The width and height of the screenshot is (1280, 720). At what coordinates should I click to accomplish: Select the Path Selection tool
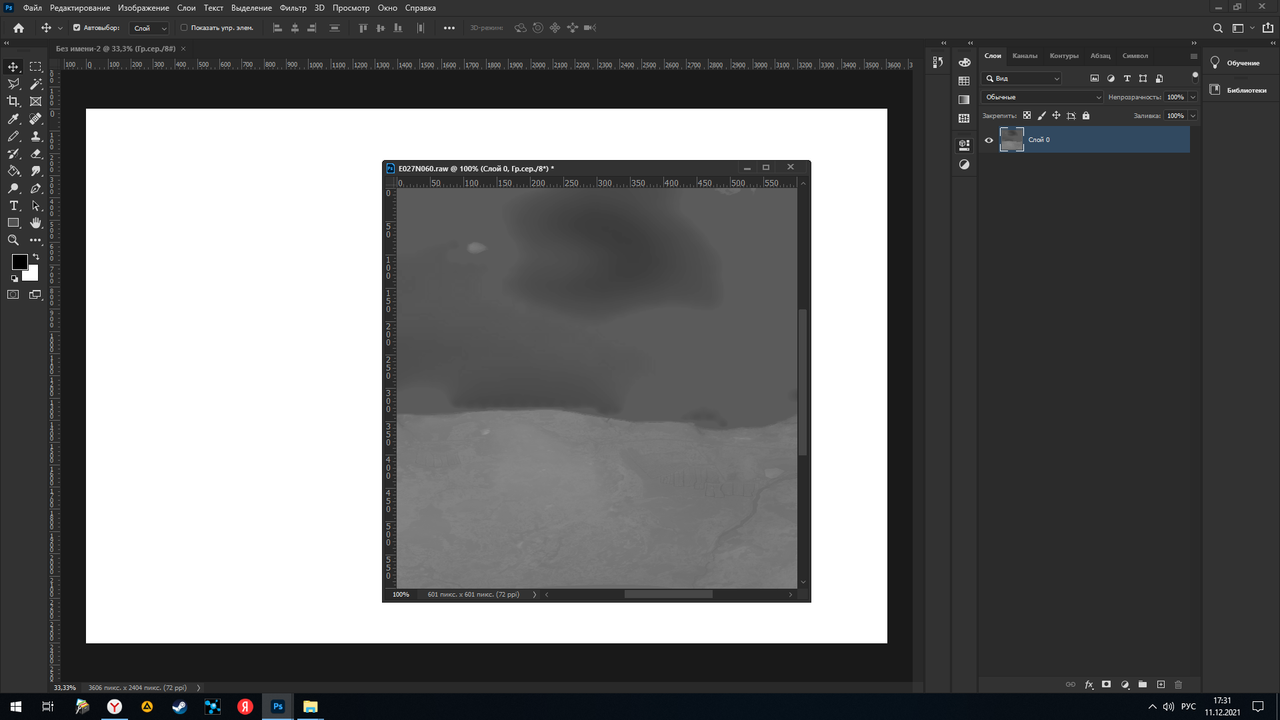(36, 205)
